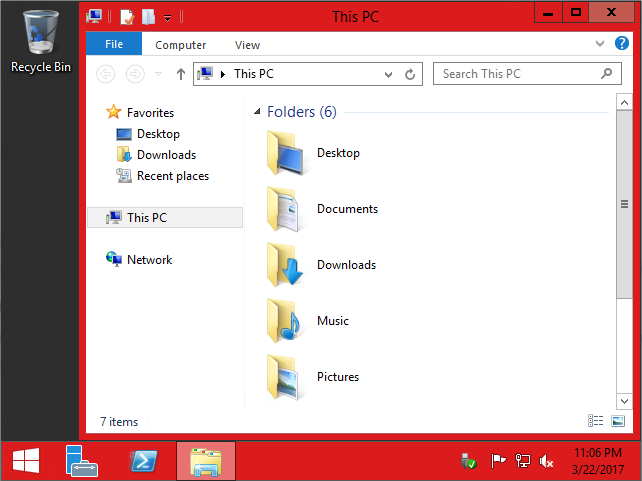Click the This PC system icon in title bar
The width and height of the screenshot is (642, 481).
pyautogui.click(x=94, y=17)
